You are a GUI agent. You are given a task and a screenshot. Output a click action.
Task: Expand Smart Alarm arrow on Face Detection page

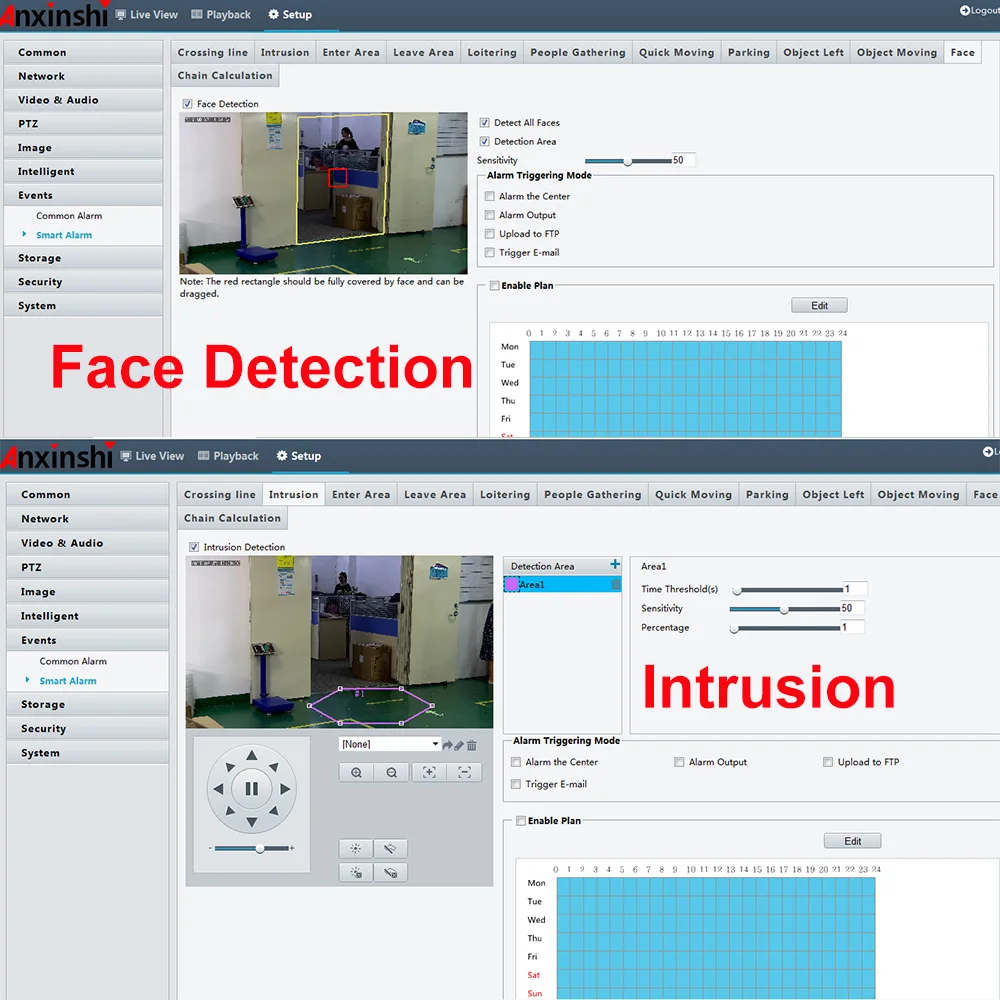coord(24,234)
